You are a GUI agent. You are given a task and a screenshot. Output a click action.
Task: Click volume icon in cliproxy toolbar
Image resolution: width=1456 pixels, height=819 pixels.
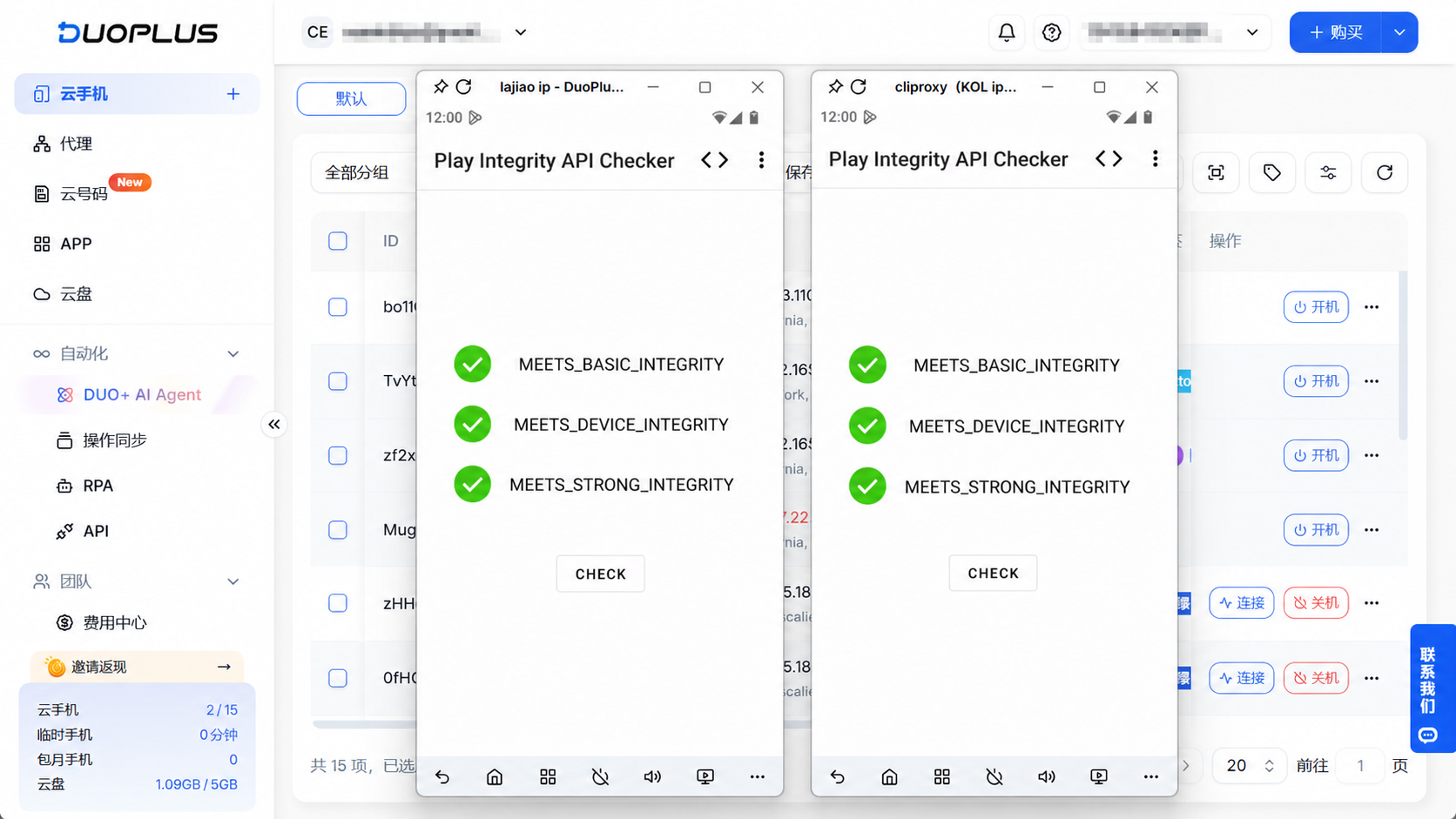(1047, 776)
